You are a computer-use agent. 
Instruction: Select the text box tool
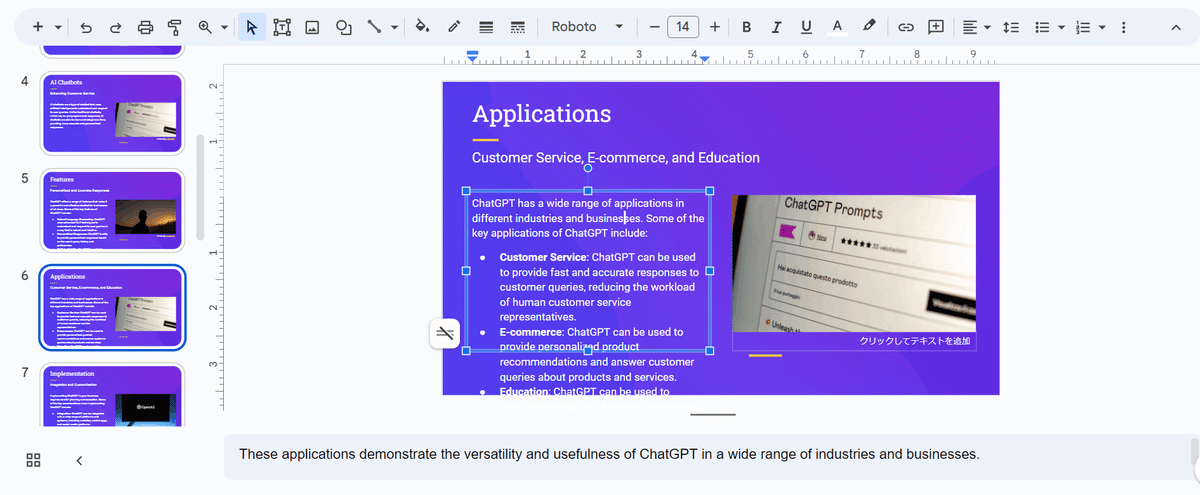(282, 27)
